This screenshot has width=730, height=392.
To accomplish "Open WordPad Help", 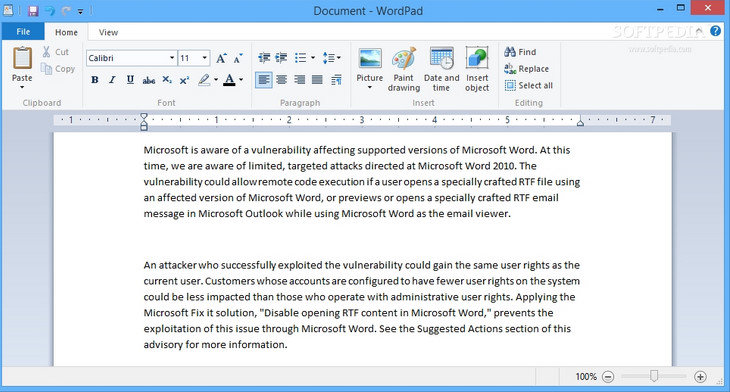I will pos(715,31).
